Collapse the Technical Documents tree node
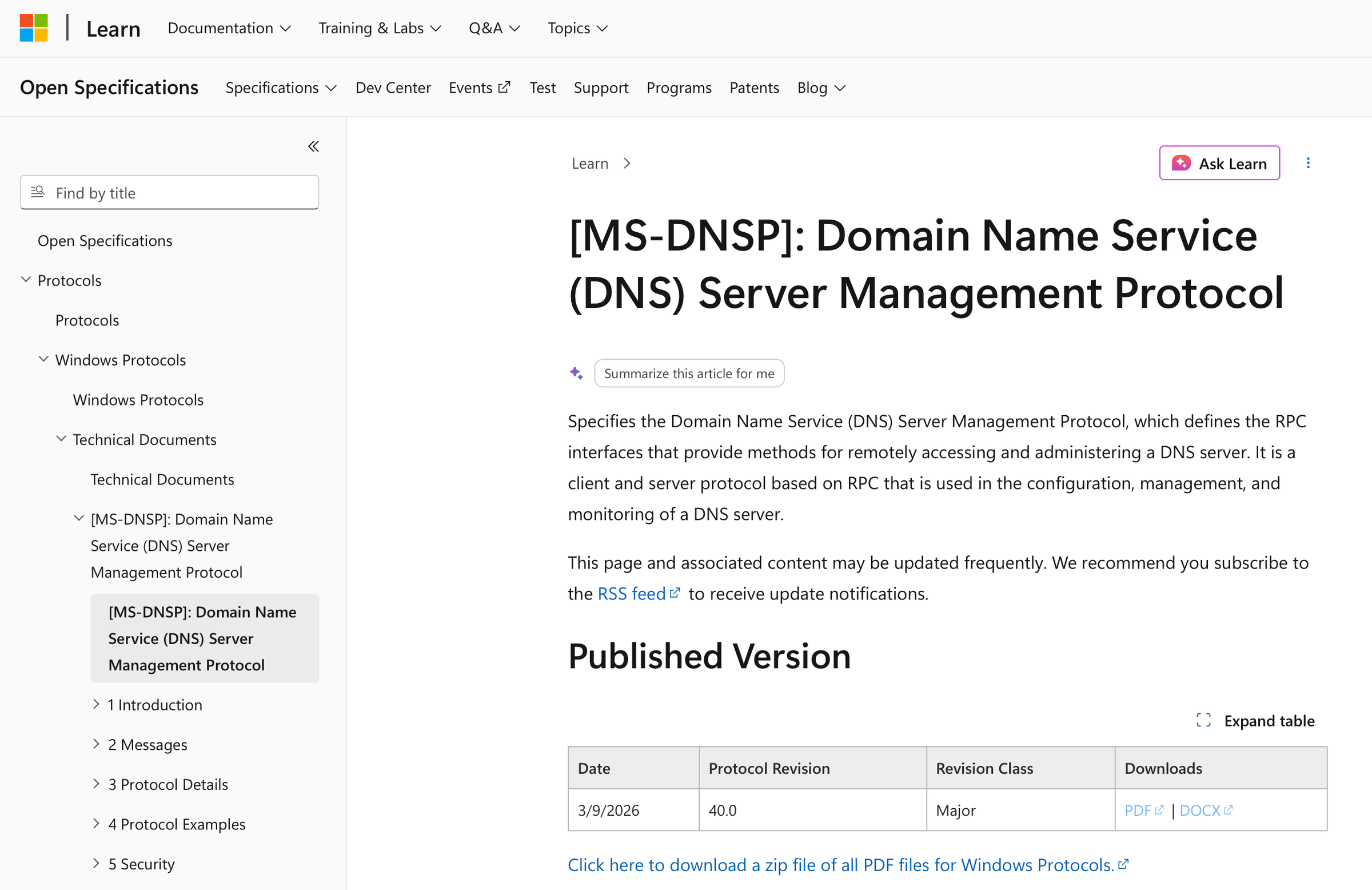This screenshot has height=890, width=1372. 61,439
